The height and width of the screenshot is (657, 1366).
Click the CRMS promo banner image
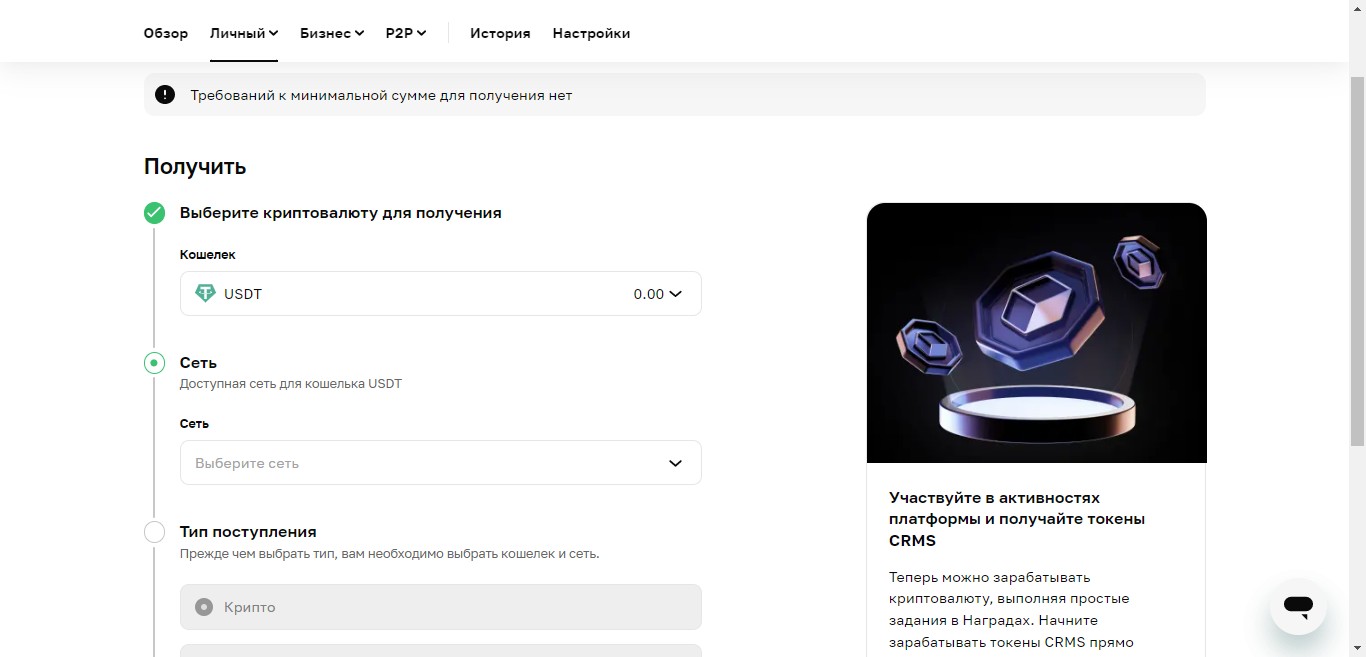click(1036, 333)
